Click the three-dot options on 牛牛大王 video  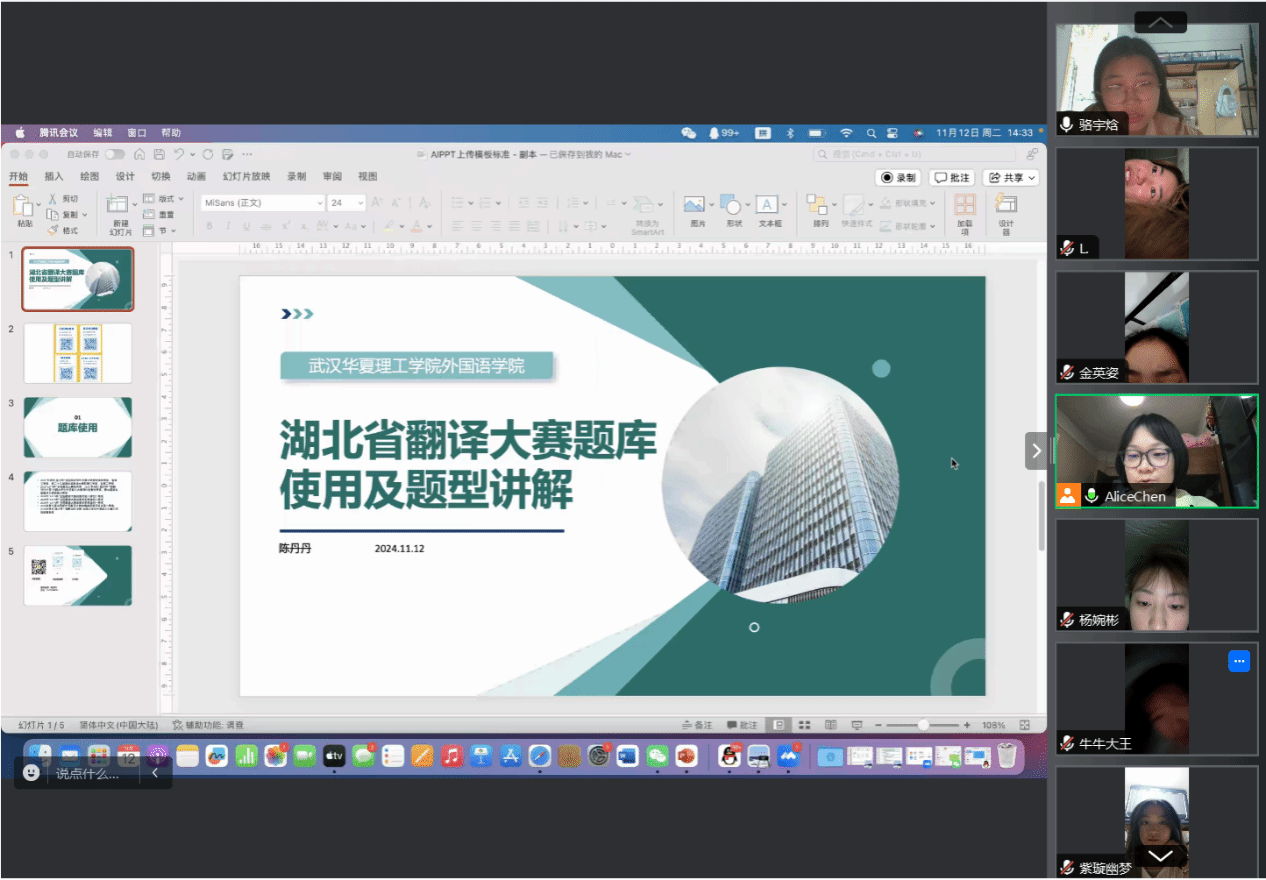coord(1239,661)
